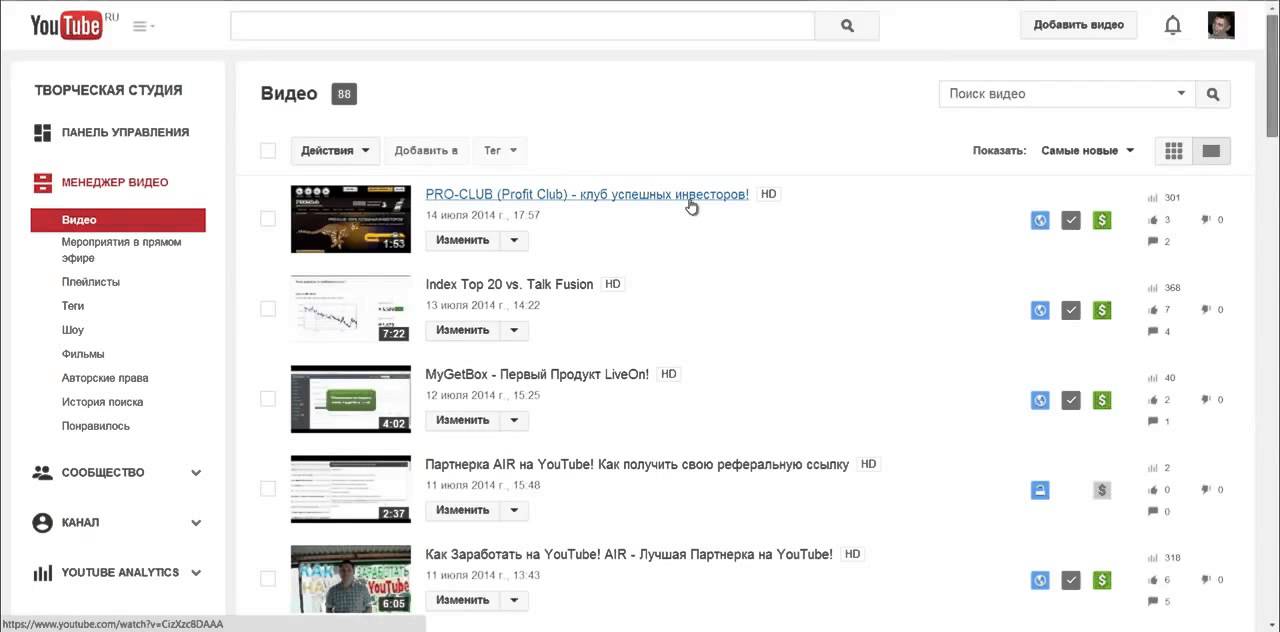Image resolution: width=1280 pixels, height=632 pixels.
Task: Open the Действия dropdown
Action: (x=335, y=151)
